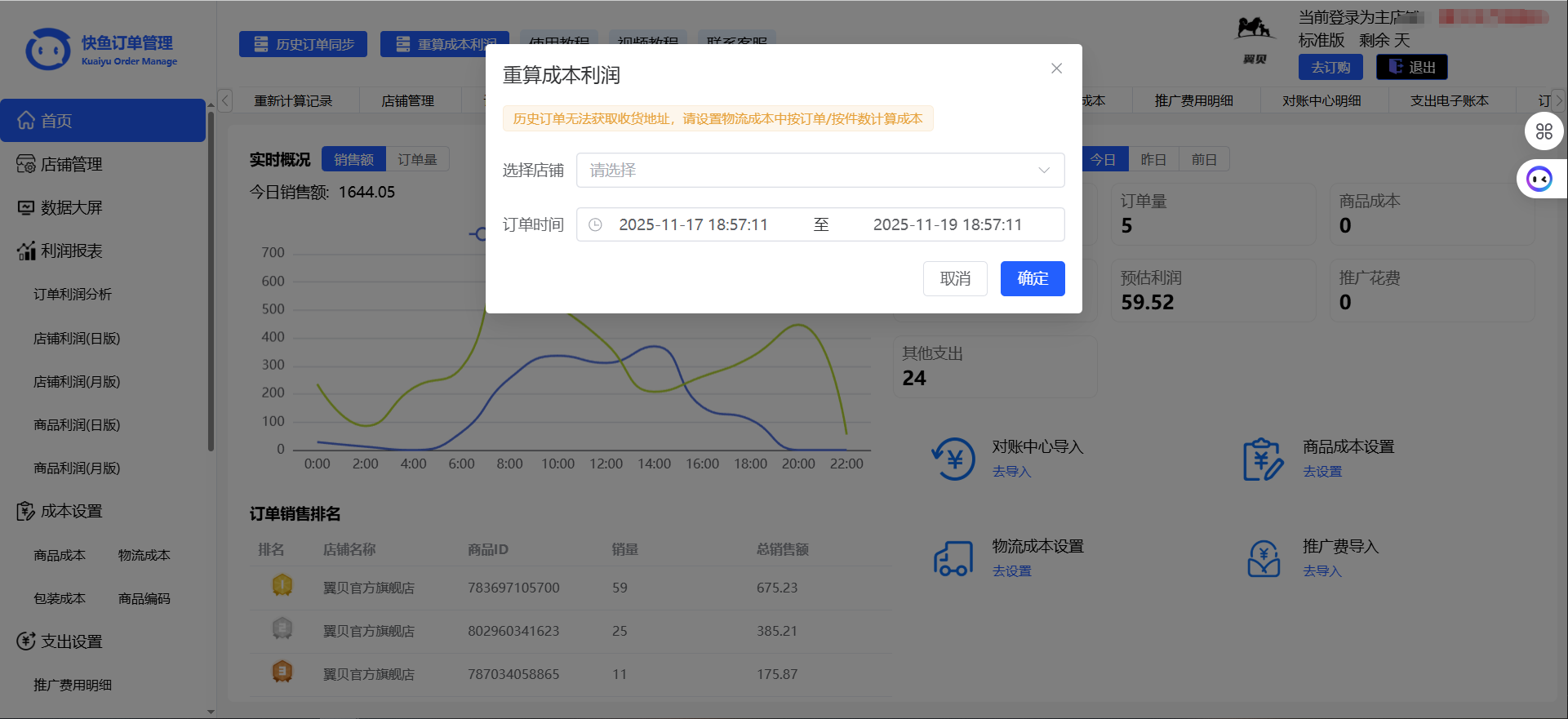Switch overview to 订单量 toggle
The height and width of the screenshot is (719, 1568).
click(417, 159)
